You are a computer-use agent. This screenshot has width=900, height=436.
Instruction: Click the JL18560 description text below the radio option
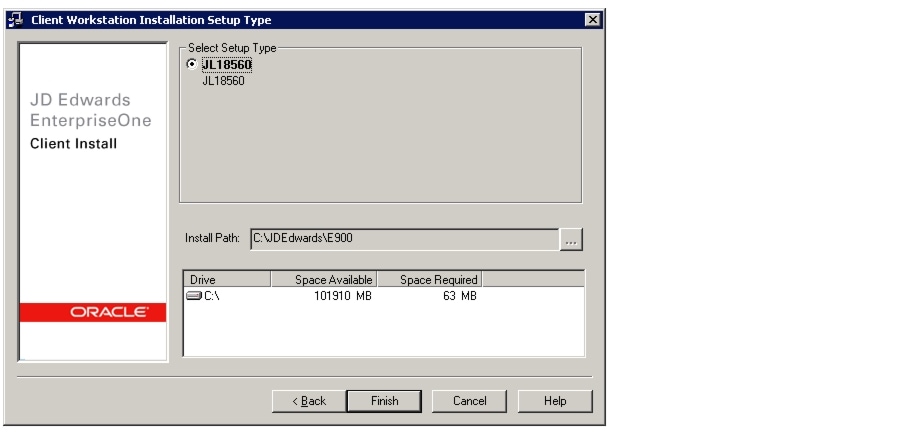(x=223, y=81)
